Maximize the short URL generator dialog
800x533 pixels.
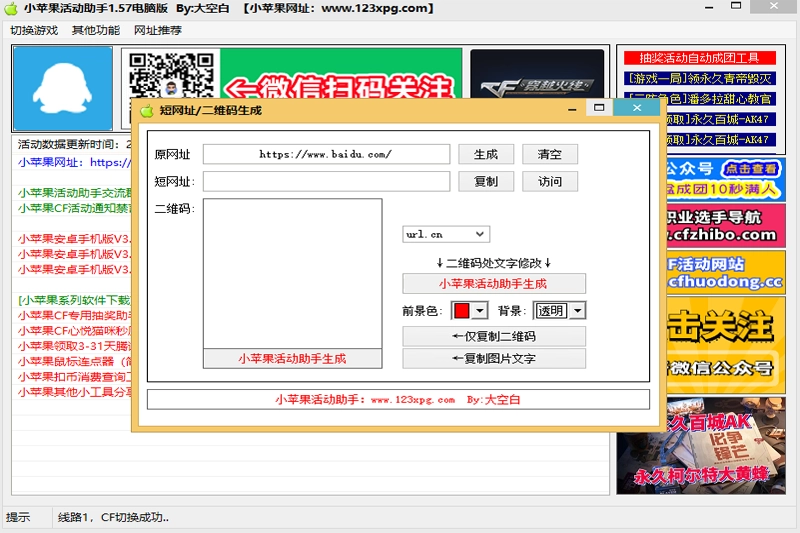click(x=599, y=108)
